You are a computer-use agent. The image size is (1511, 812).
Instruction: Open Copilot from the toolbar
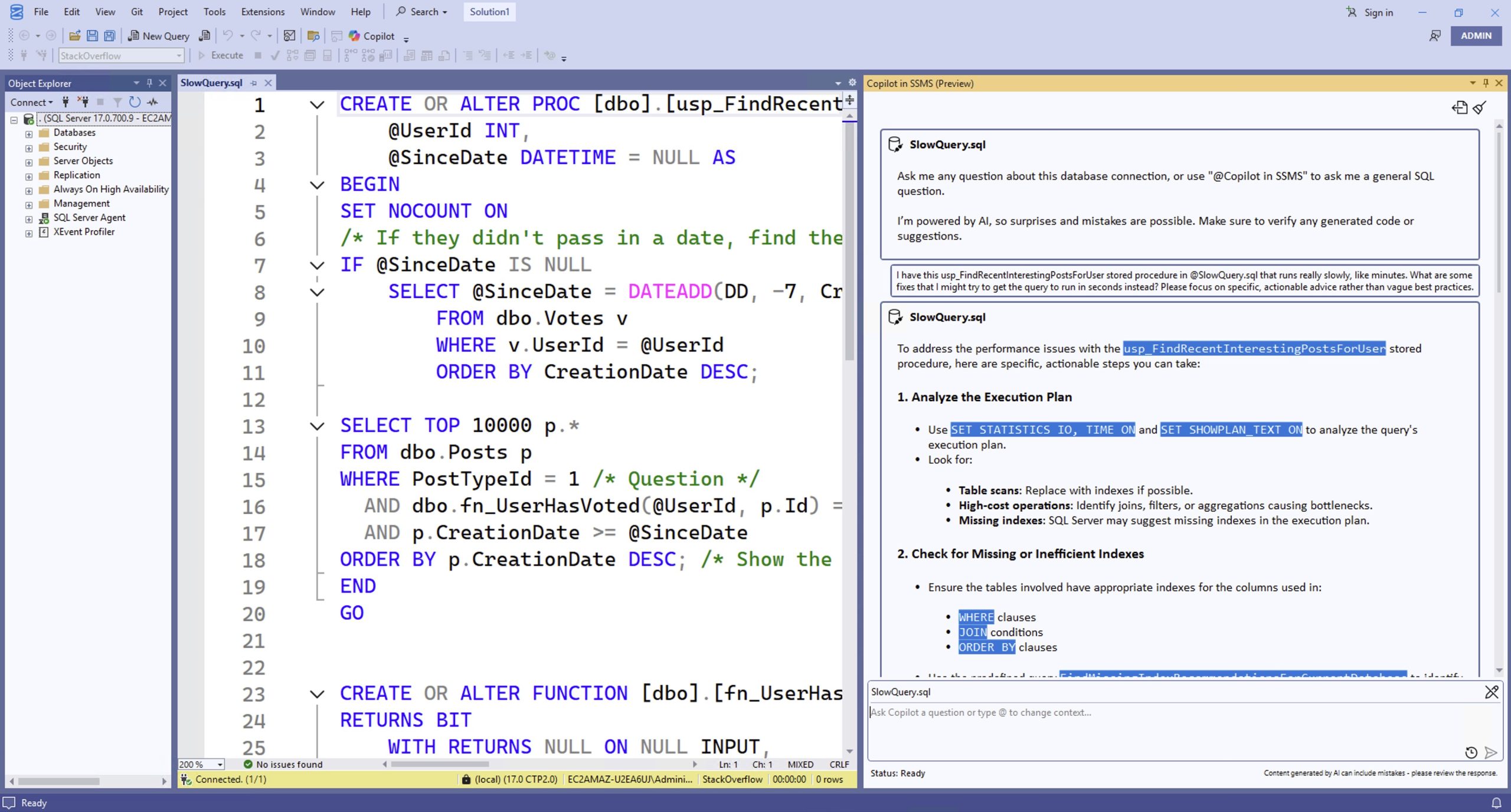click(372, 36)
